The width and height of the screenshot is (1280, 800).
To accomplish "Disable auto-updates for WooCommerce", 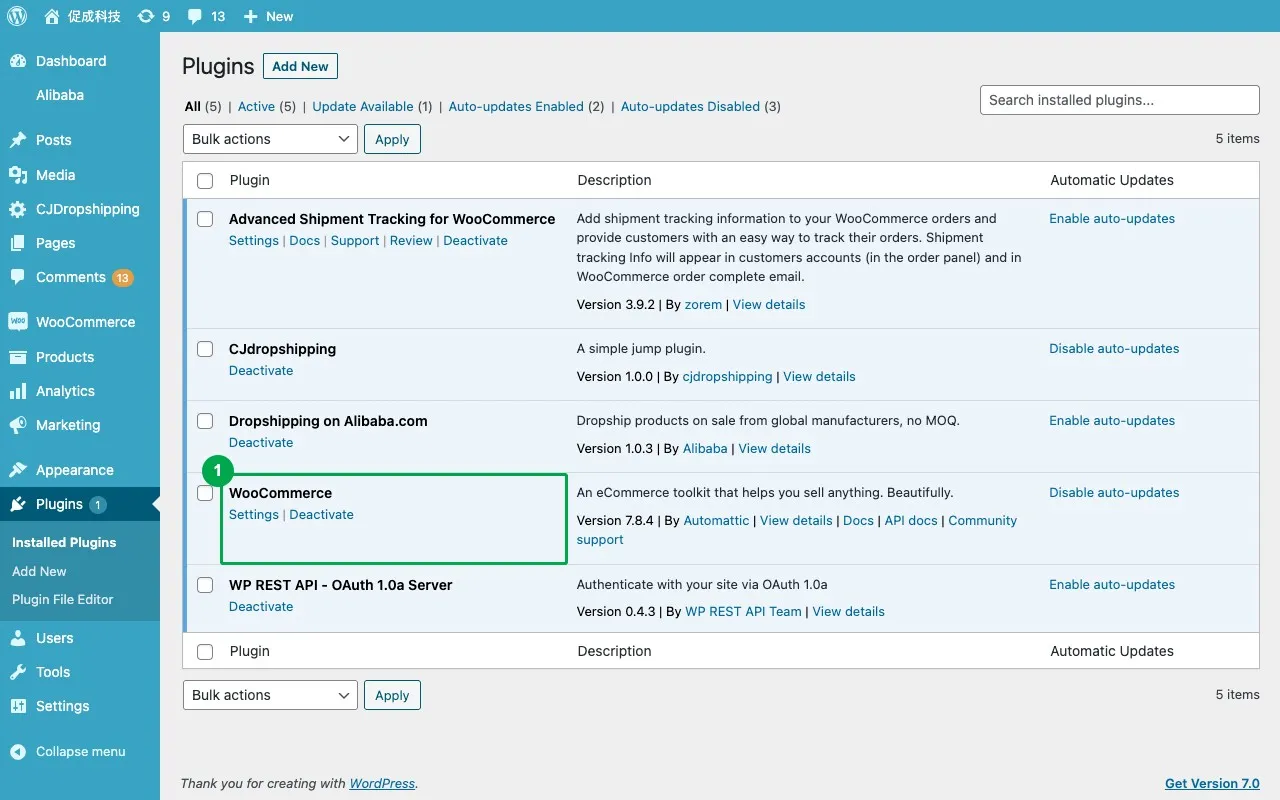I will tap(1114, 492).
